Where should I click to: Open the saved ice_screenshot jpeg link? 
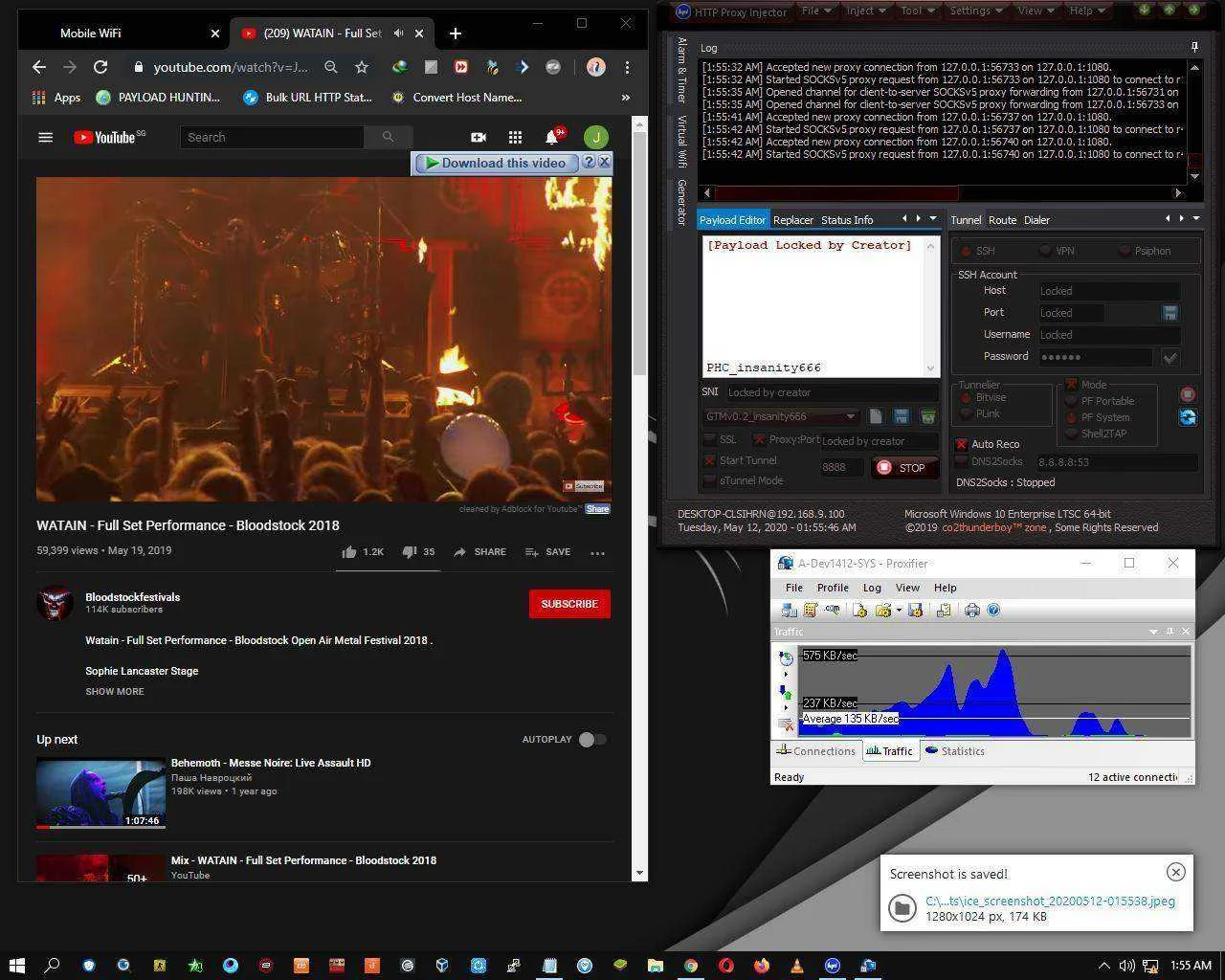[1050, 901]
